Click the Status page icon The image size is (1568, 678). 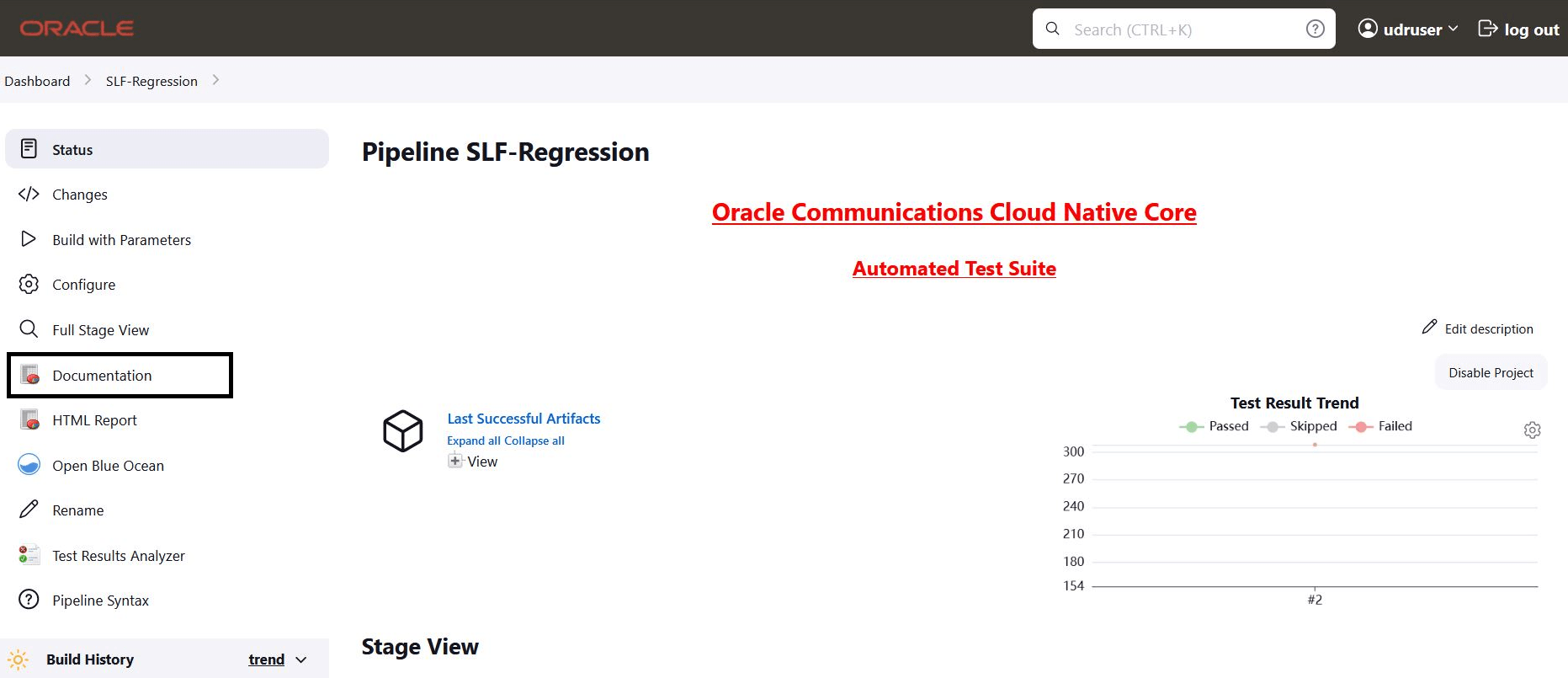click(29, 149)
